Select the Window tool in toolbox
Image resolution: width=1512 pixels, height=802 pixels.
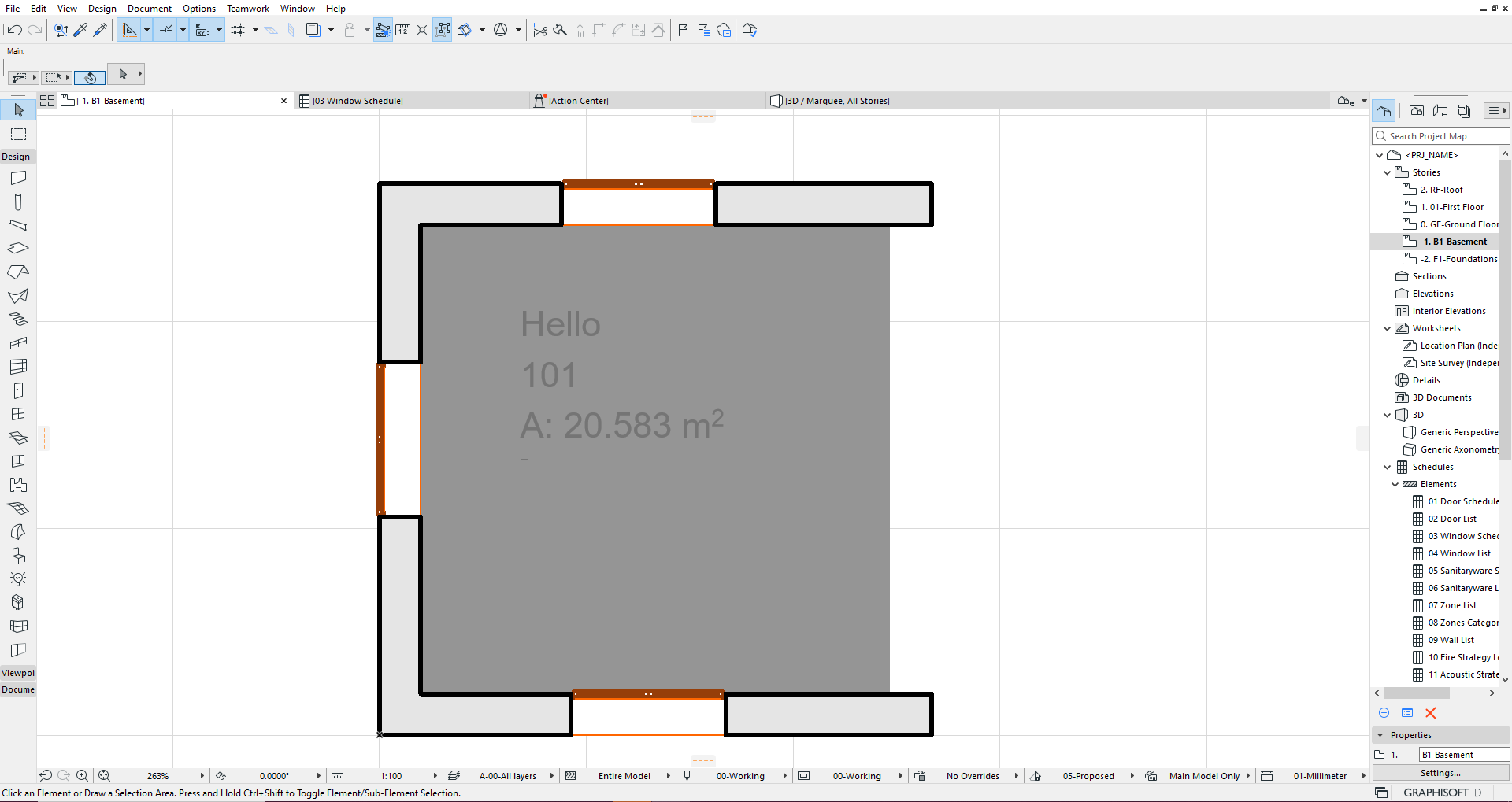[x=18, y=414]
